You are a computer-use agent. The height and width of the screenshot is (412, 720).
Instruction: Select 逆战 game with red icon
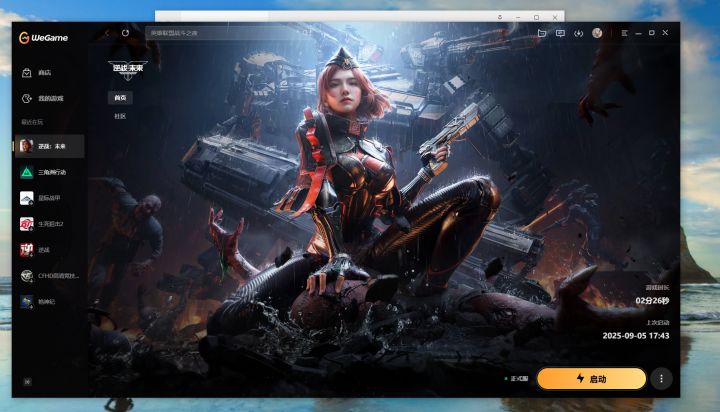point(49,250)
